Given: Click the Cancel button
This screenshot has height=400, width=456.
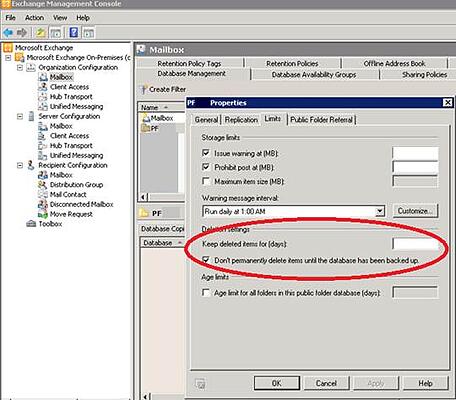Looking at the screenshot, I should click(326, 383).
